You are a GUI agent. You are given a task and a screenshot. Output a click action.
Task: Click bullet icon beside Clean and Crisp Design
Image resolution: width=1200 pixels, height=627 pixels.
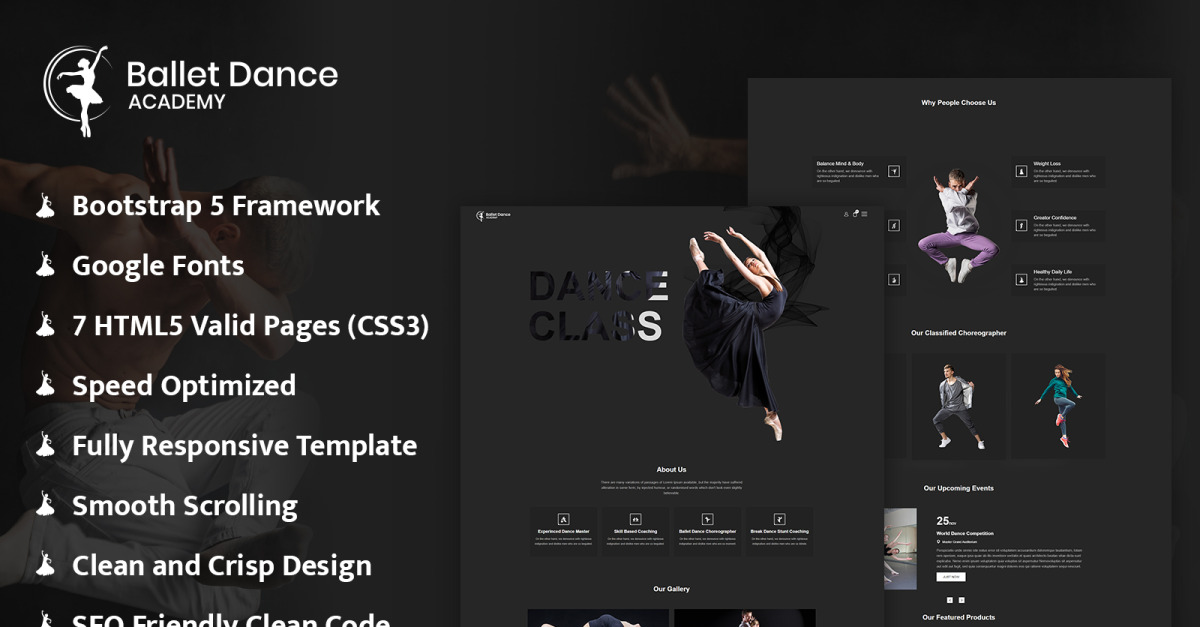(45, 566)
